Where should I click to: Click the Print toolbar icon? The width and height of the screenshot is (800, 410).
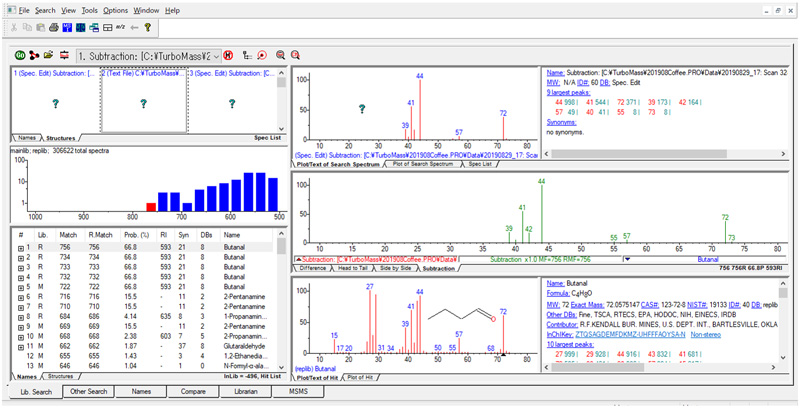(x=54, y=28)
